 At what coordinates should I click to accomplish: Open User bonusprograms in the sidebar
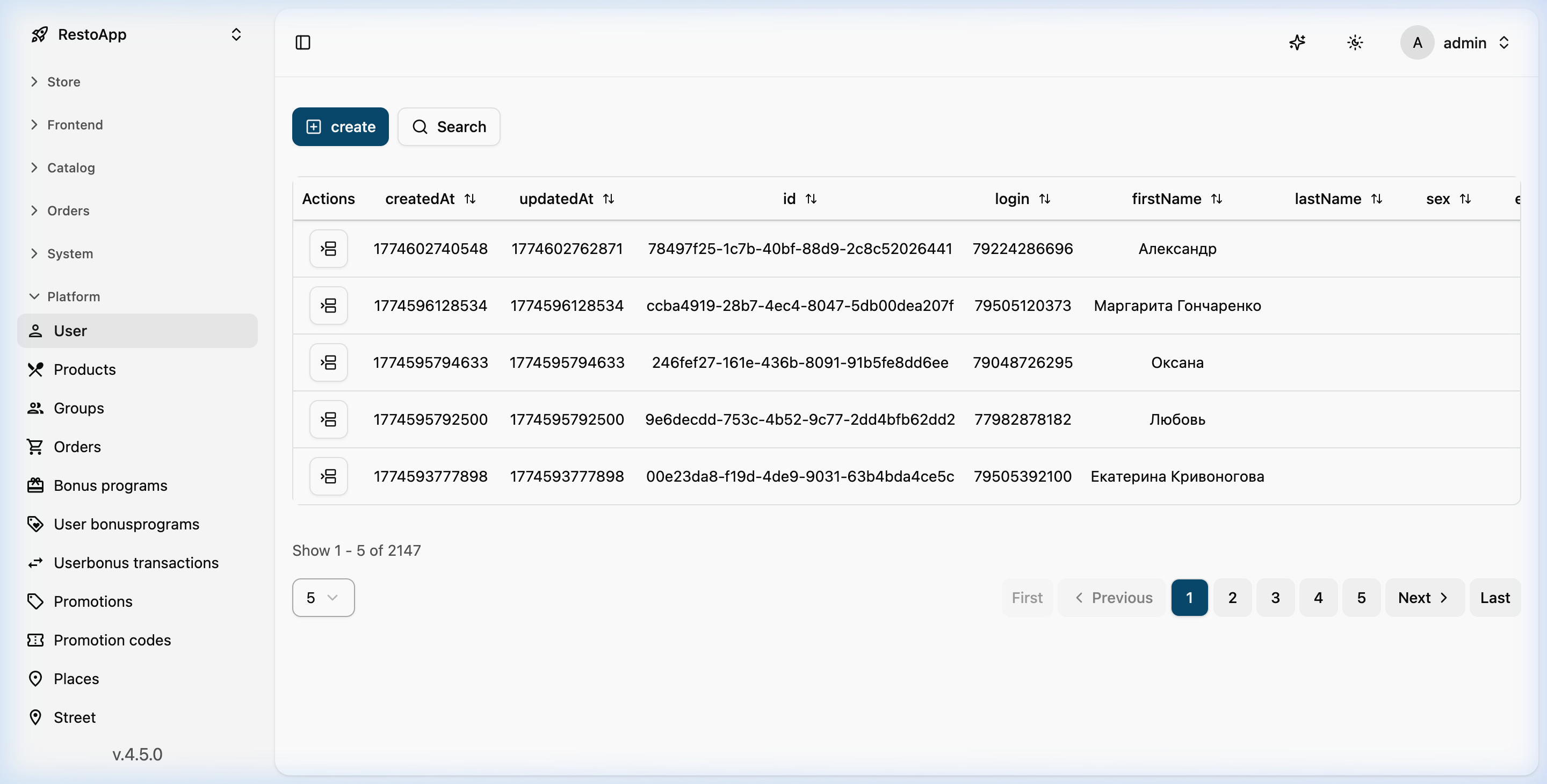click(x=126, y=524)
